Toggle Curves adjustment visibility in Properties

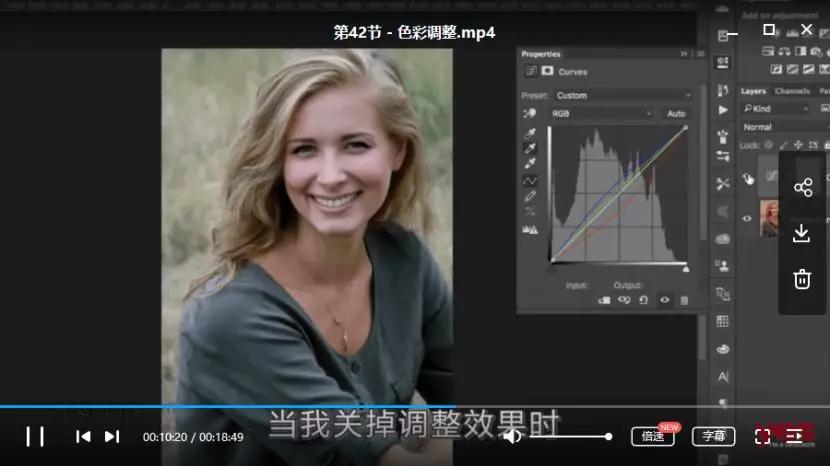(665, 300)
